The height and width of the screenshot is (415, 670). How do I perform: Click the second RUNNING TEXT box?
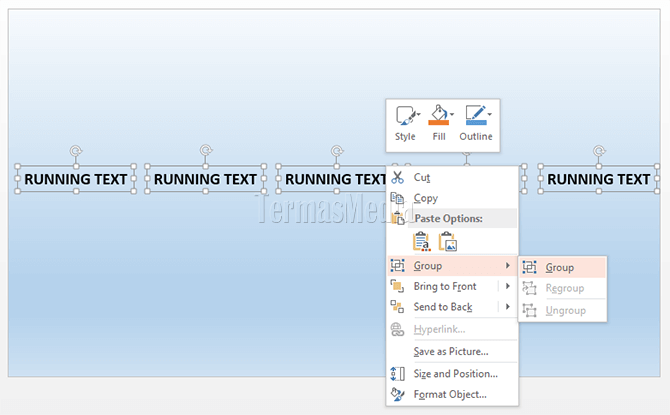[205, 179]
